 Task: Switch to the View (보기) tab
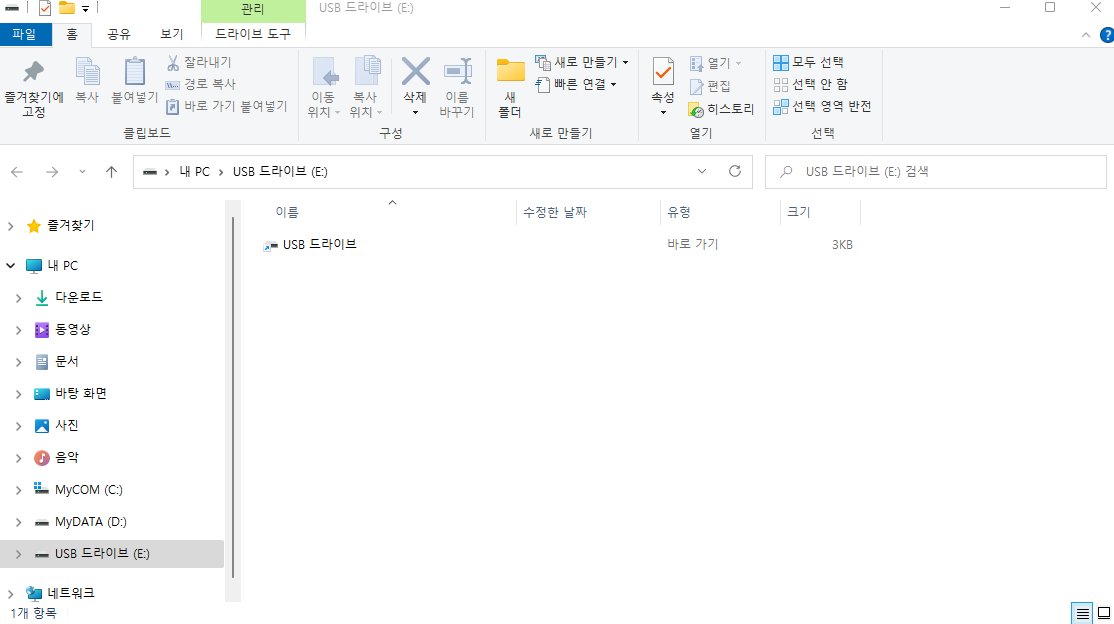171,34
